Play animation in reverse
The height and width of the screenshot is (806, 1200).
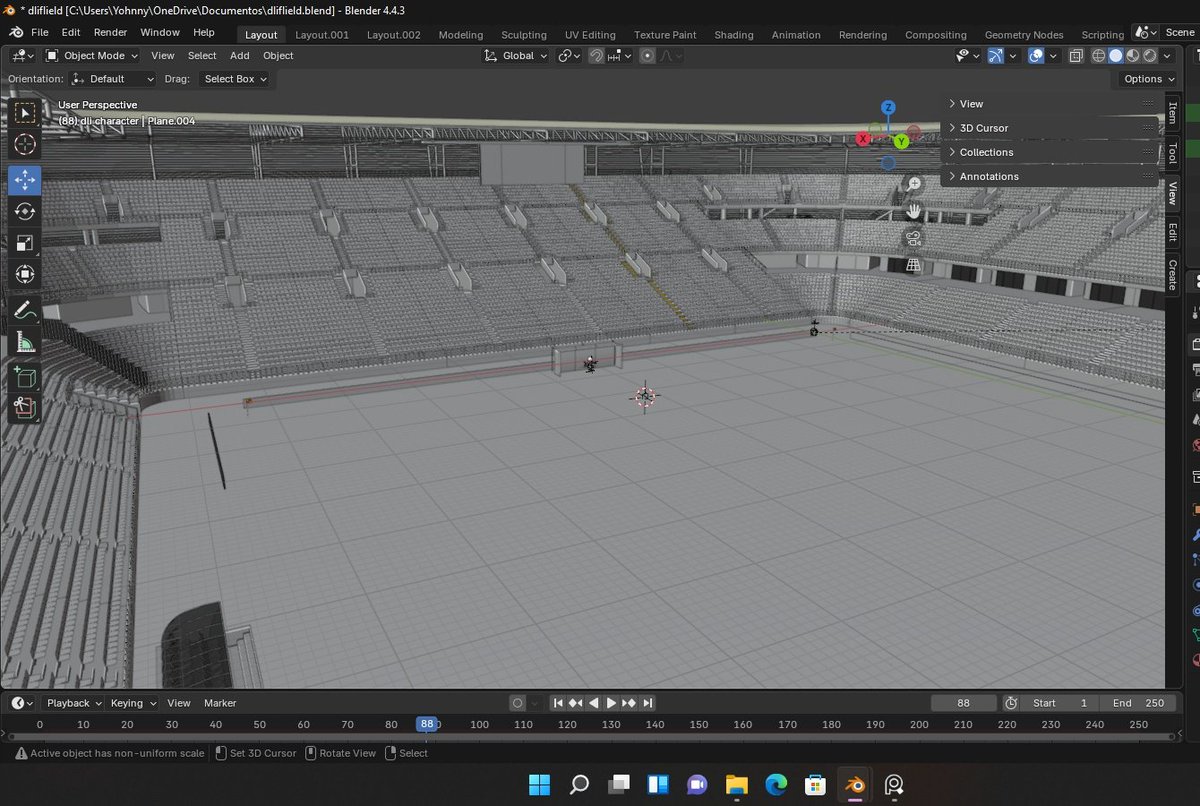(594, 703)
